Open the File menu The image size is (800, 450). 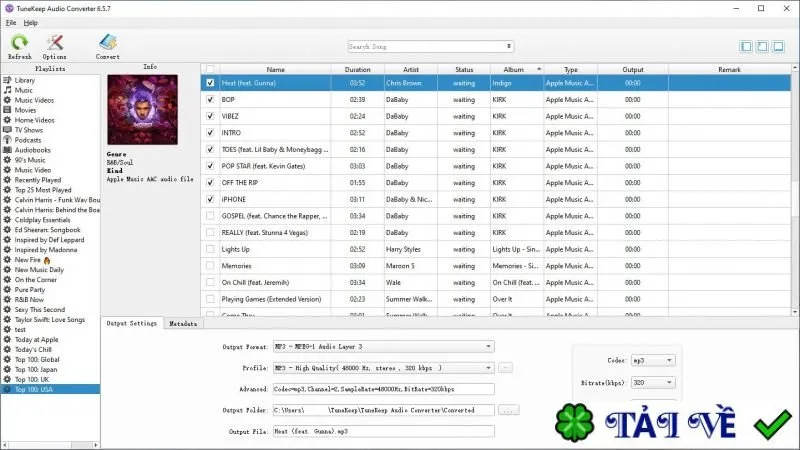coord(11,22)
